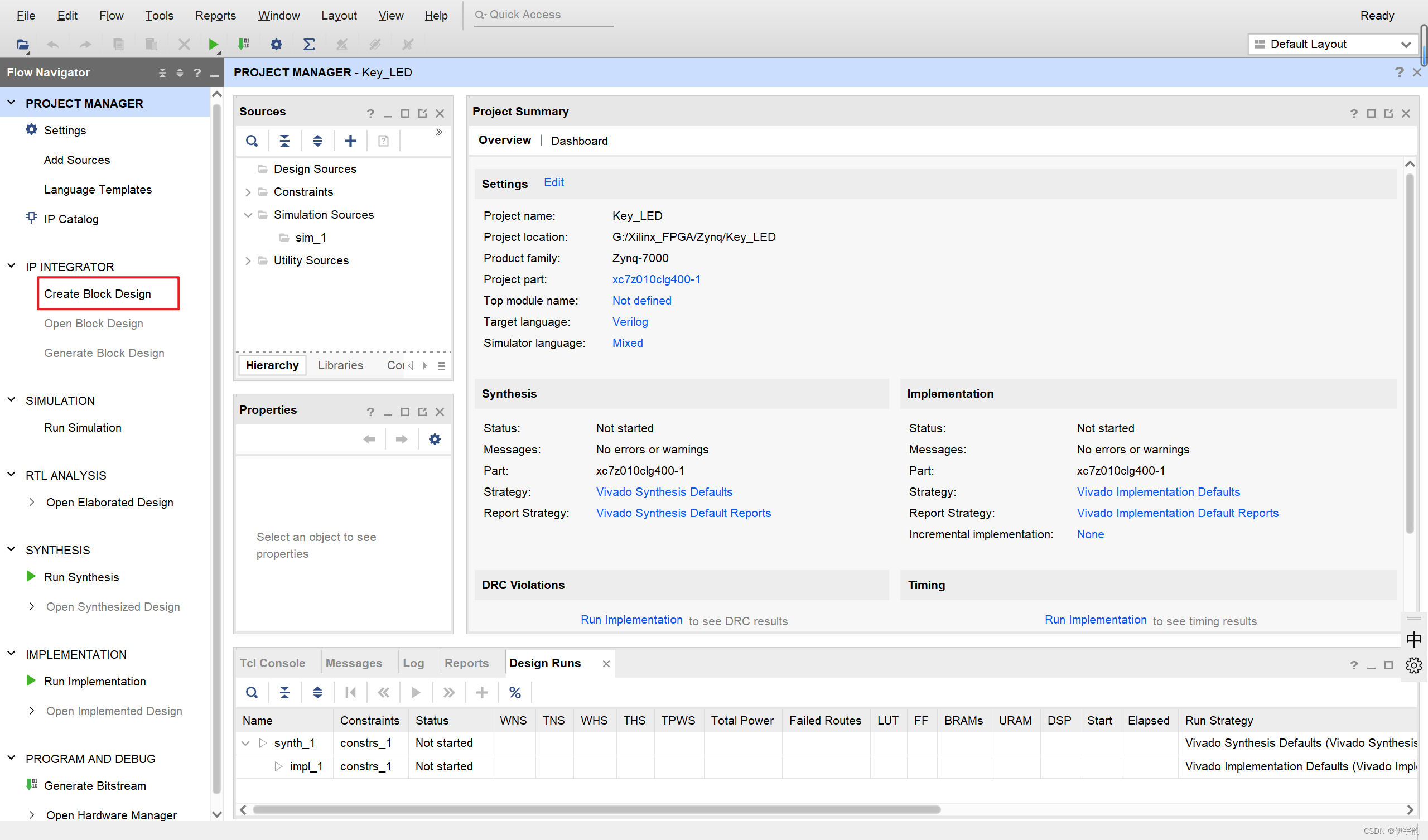
Task: Click Create Block Design
Action: point(98,293)
